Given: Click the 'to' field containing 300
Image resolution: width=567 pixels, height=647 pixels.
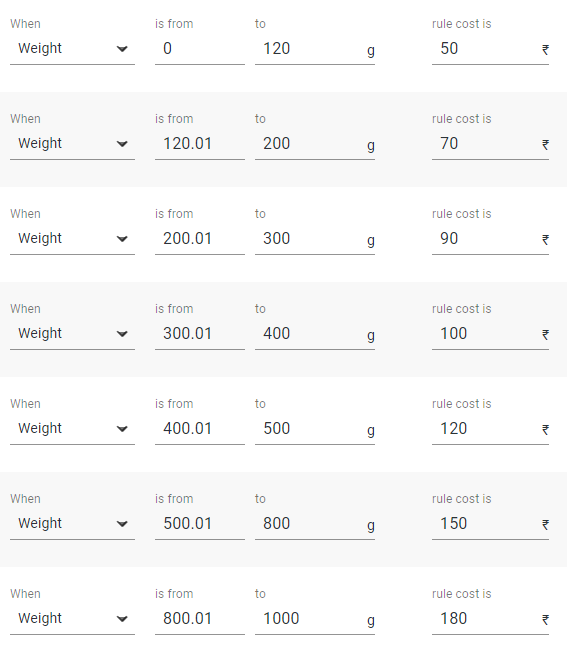Looking at the screenshot, I should pyautogui.click(x=314, y=238).
